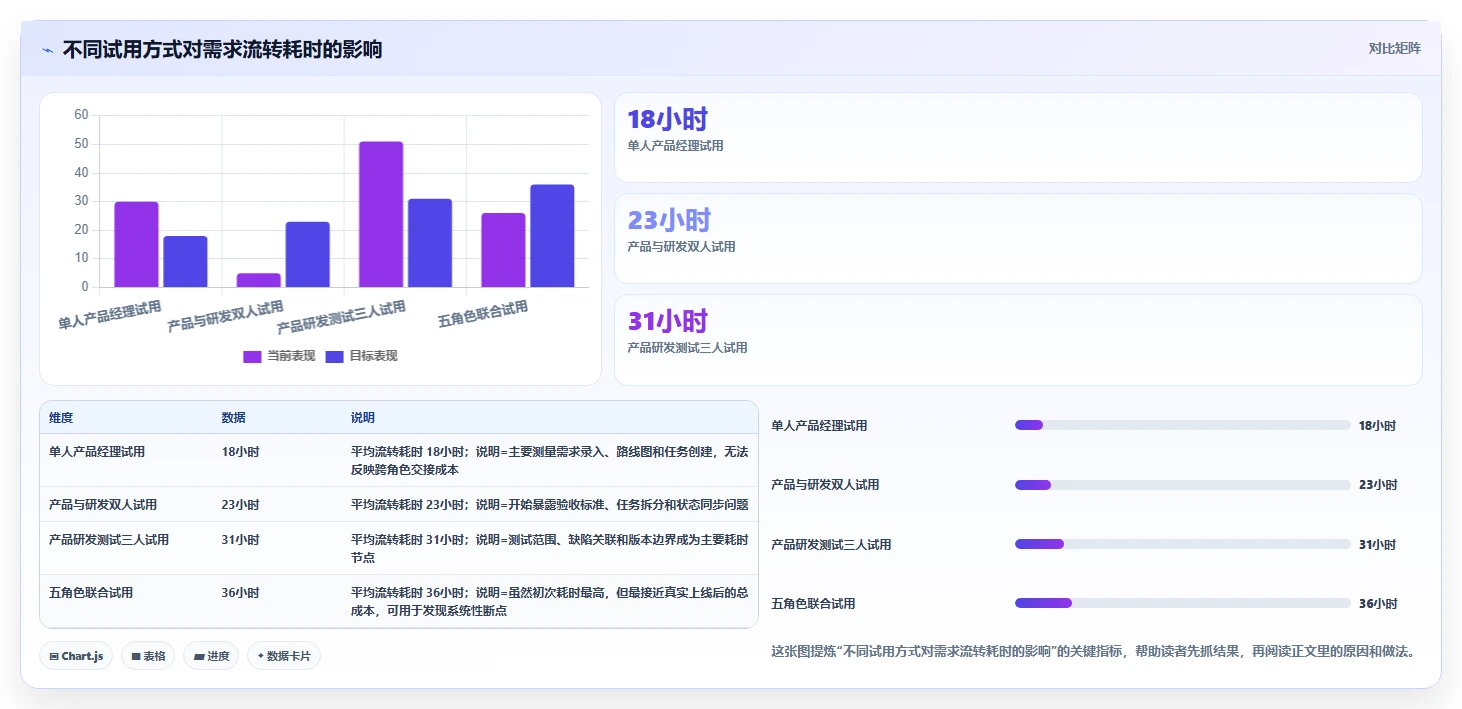
Task: Toggle the 目标表现 legend swatch
Action: [334, 356]
